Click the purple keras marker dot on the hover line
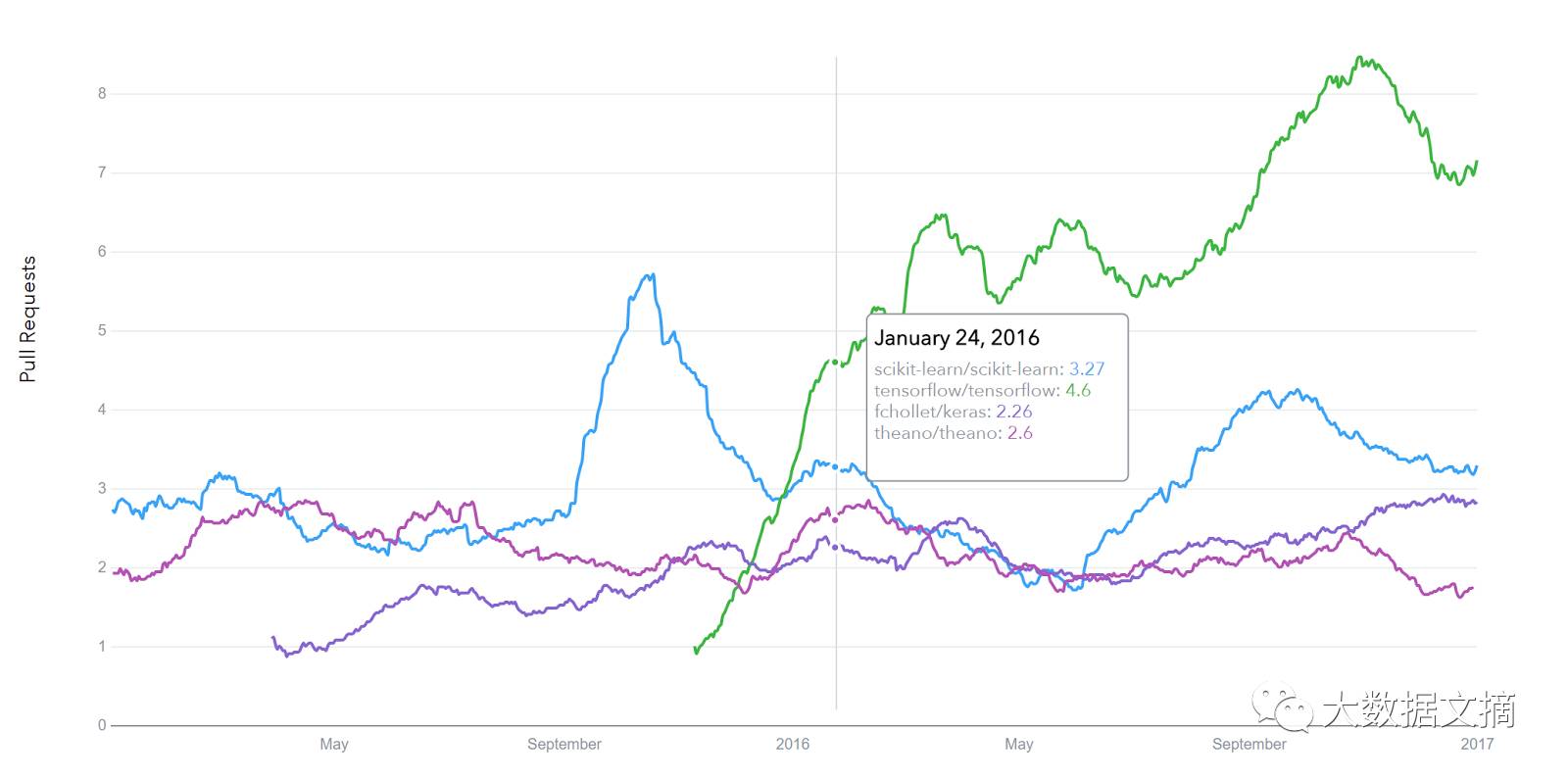Image resolution: width=1568 pixels, height=779 pixels. (835, 547)
